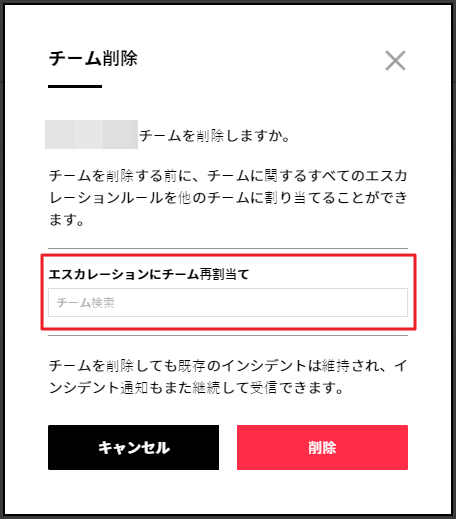Click the dark backdrop outside the dialog

pos(2,259)
